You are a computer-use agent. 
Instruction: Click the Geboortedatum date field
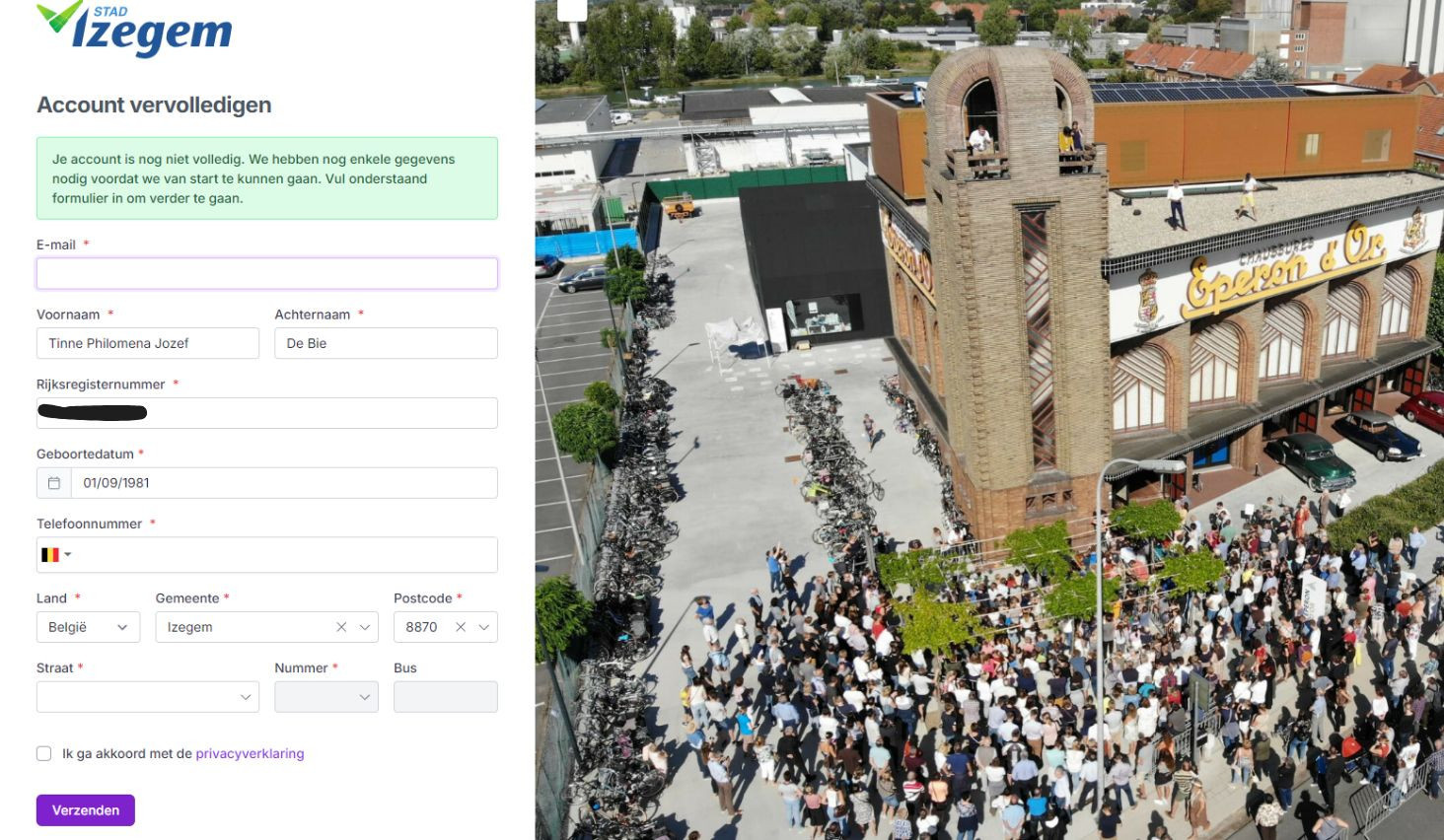[x=284, y=483]
